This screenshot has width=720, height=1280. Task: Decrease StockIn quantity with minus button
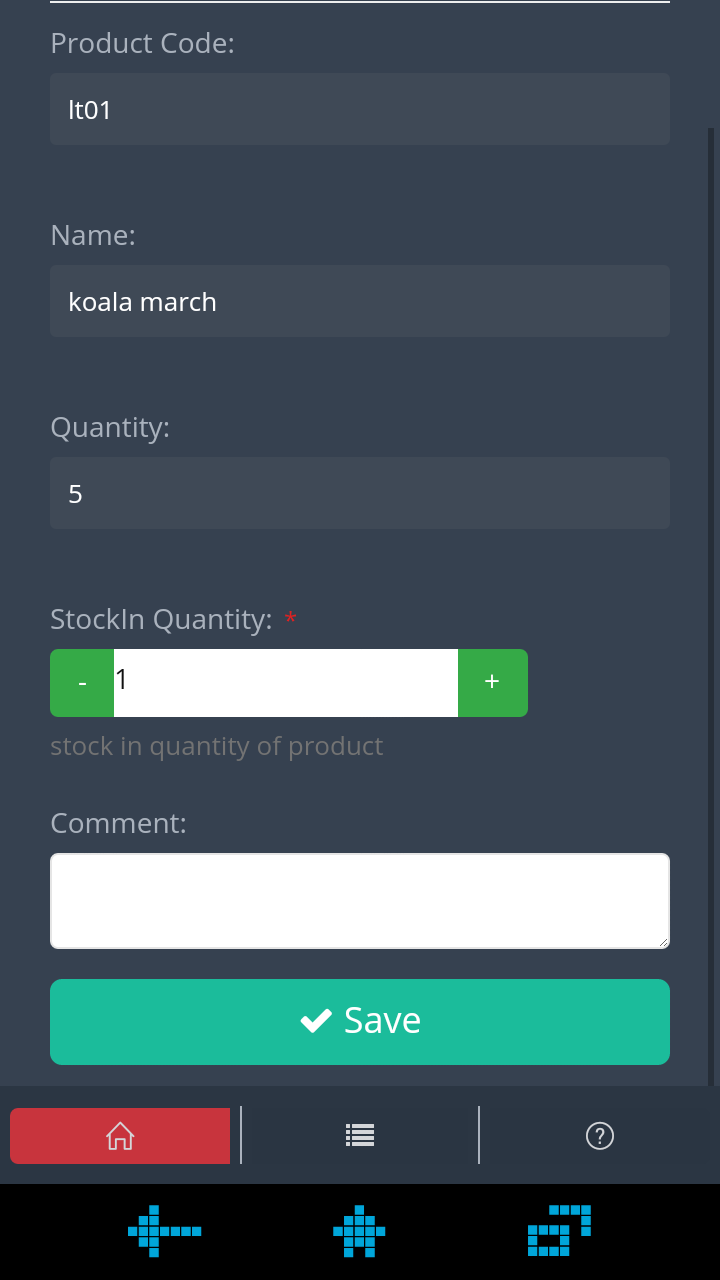pyautogui.click(x=82, y=683)
